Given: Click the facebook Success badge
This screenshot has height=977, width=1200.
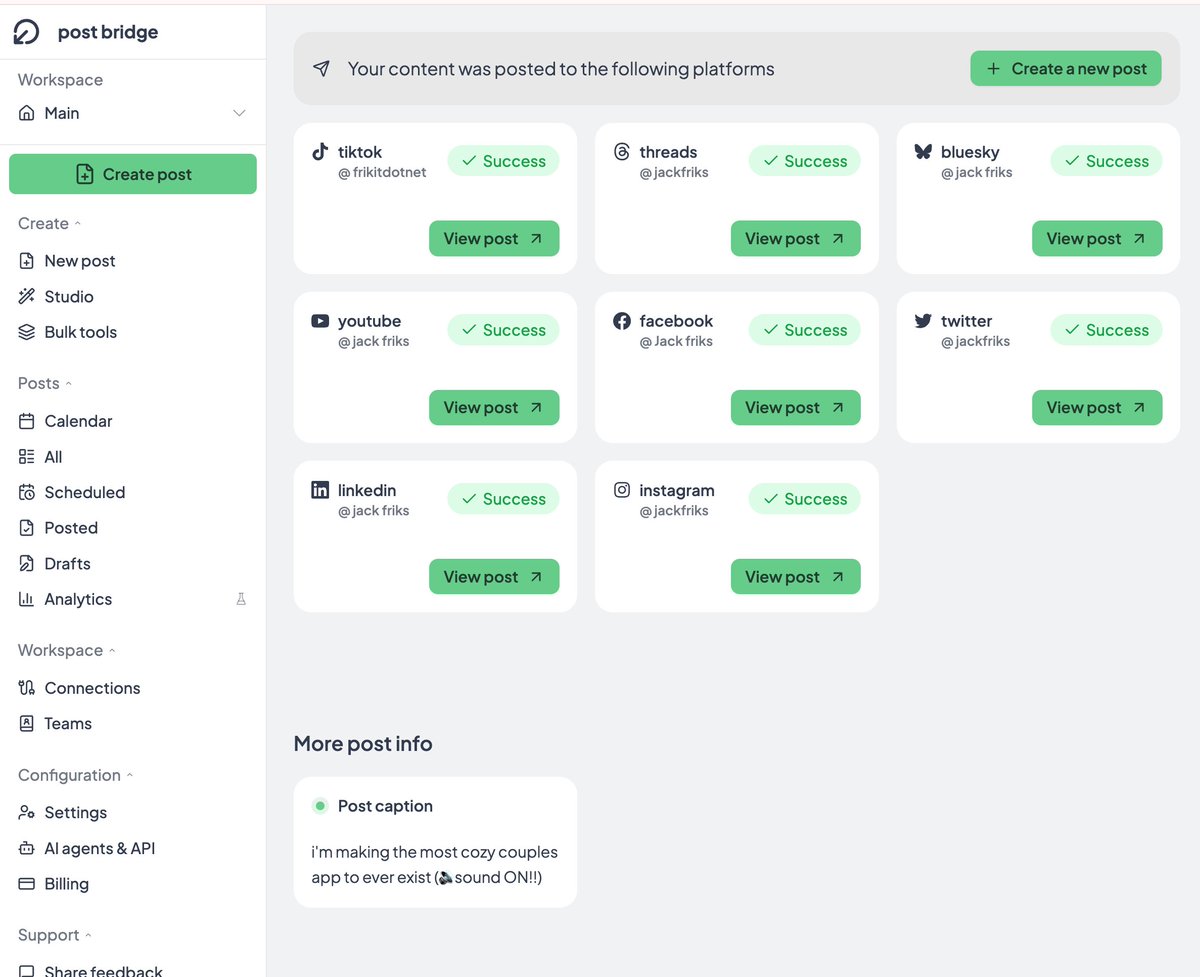Looking at the screenshot, I should pos(805,330).
